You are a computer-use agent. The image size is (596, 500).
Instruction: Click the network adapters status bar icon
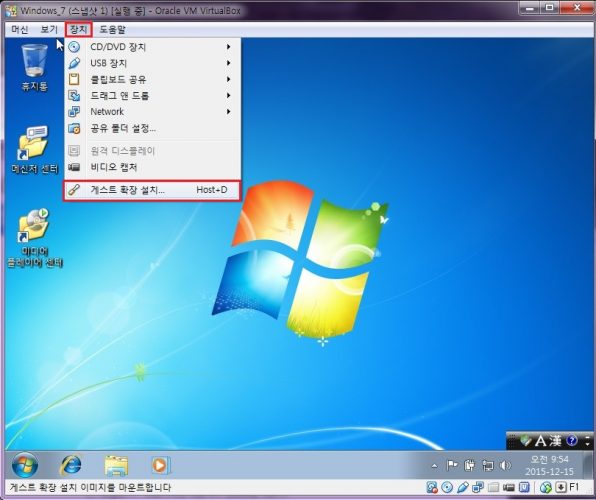[x=478, y=487]
